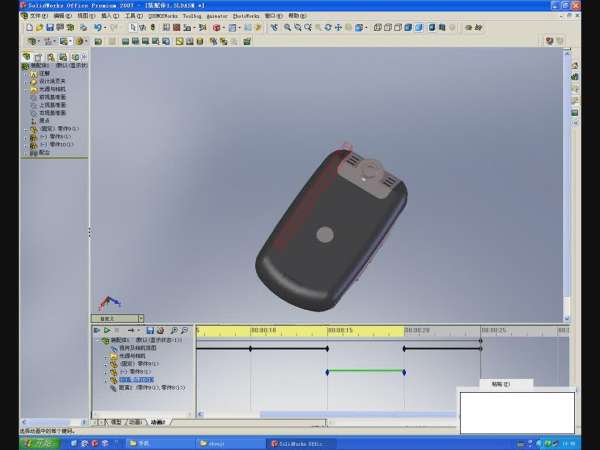Click the 光源与相机 lights icon in tree
This screenshot has height=450, width=600.
(x=33, y=90)
